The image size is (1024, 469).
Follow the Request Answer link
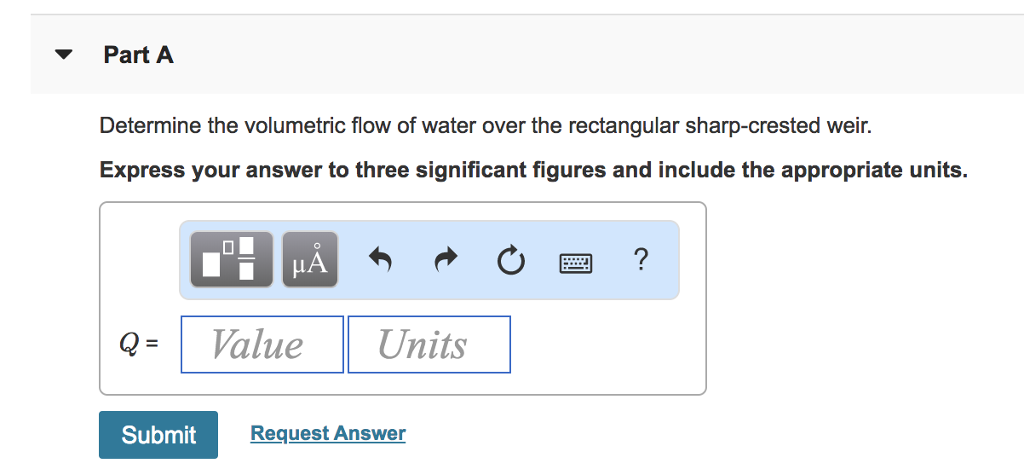[x=328, y=433]
